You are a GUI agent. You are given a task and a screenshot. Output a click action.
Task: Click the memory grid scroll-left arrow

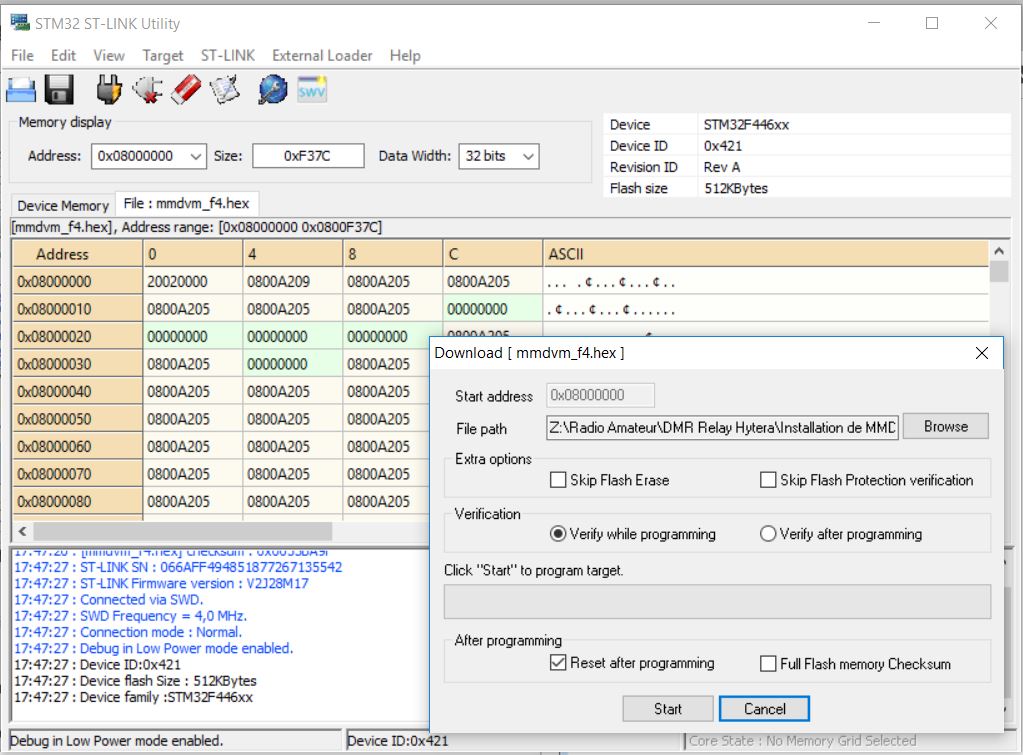click(x=22, y=531)
